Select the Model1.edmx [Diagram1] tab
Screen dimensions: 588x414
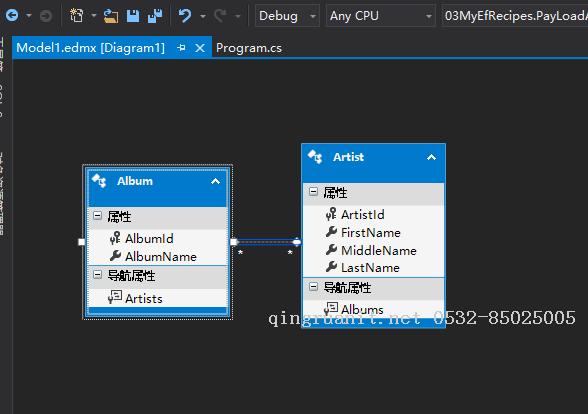(x=90, y=48)
